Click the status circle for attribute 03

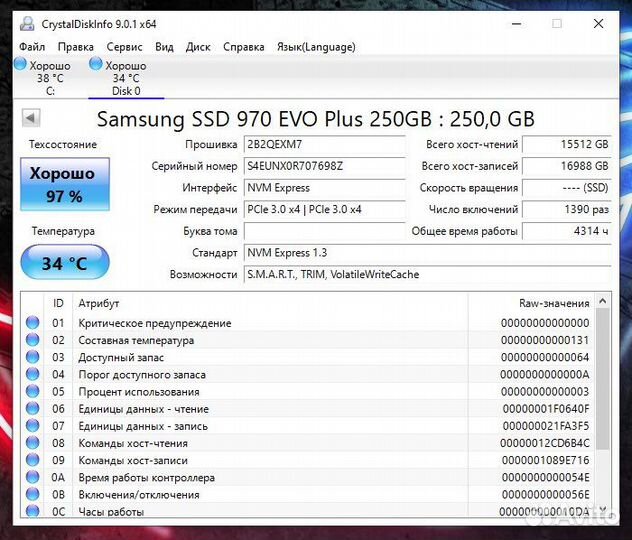33,357
